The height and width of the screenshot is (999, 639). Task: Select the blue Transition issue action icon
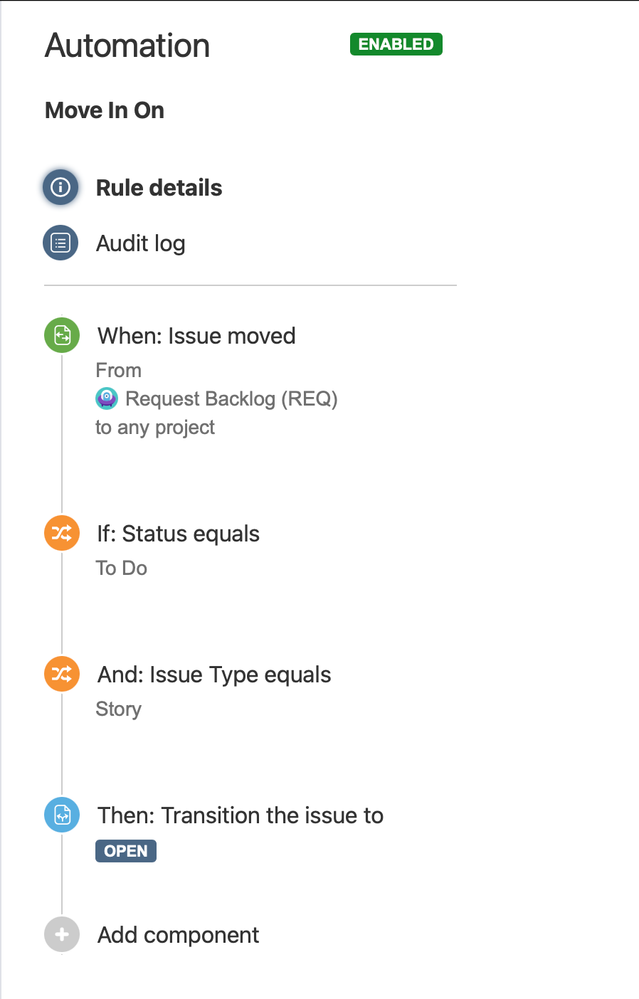click(x=62, y=815)
